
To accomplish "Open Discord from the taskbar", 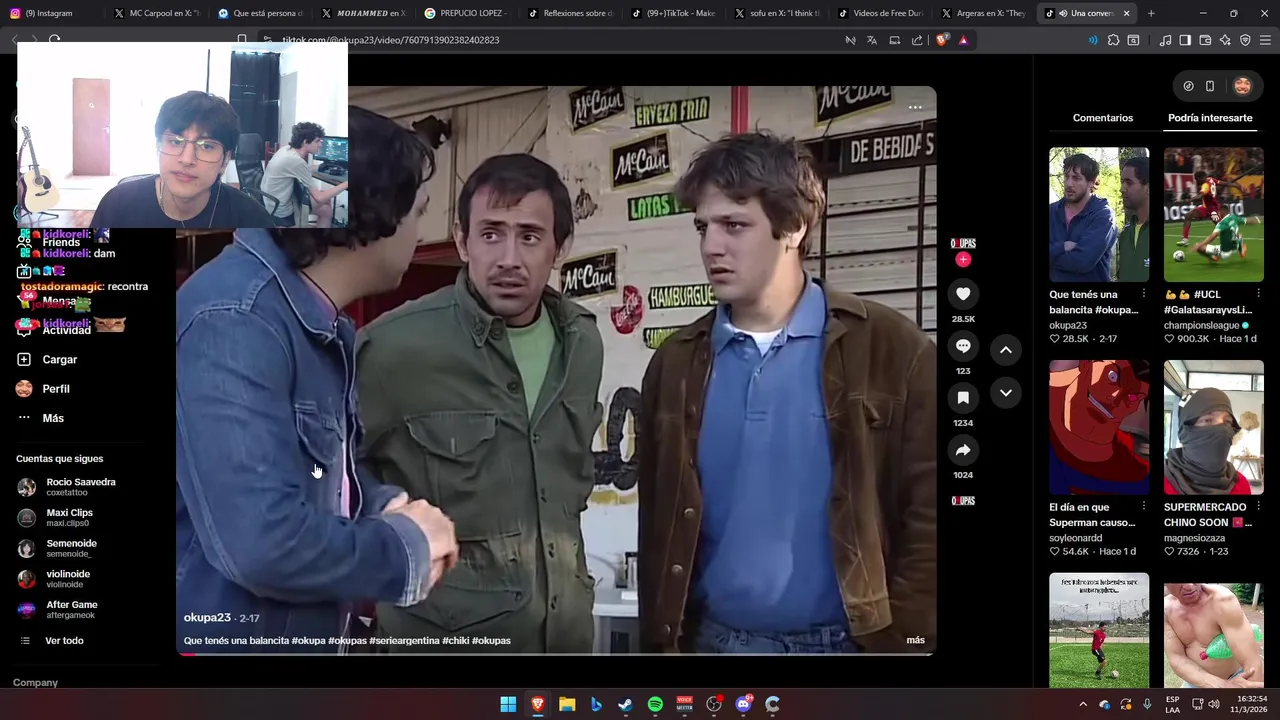I will [x=743, y=704].
